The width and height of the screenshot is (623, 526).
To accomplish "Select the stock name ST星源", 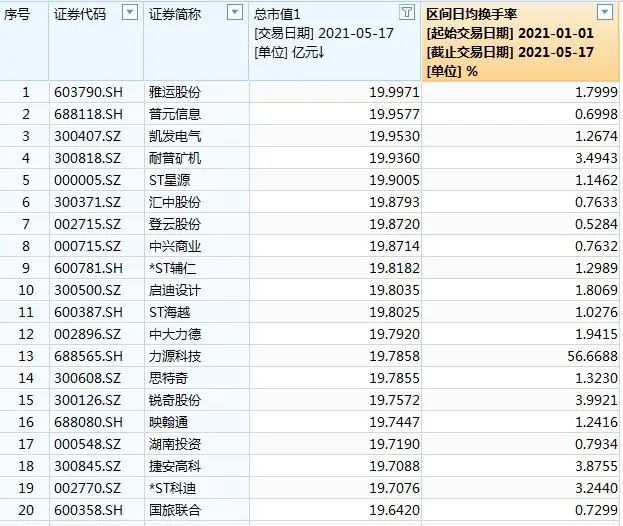I will tap(170, 180).
